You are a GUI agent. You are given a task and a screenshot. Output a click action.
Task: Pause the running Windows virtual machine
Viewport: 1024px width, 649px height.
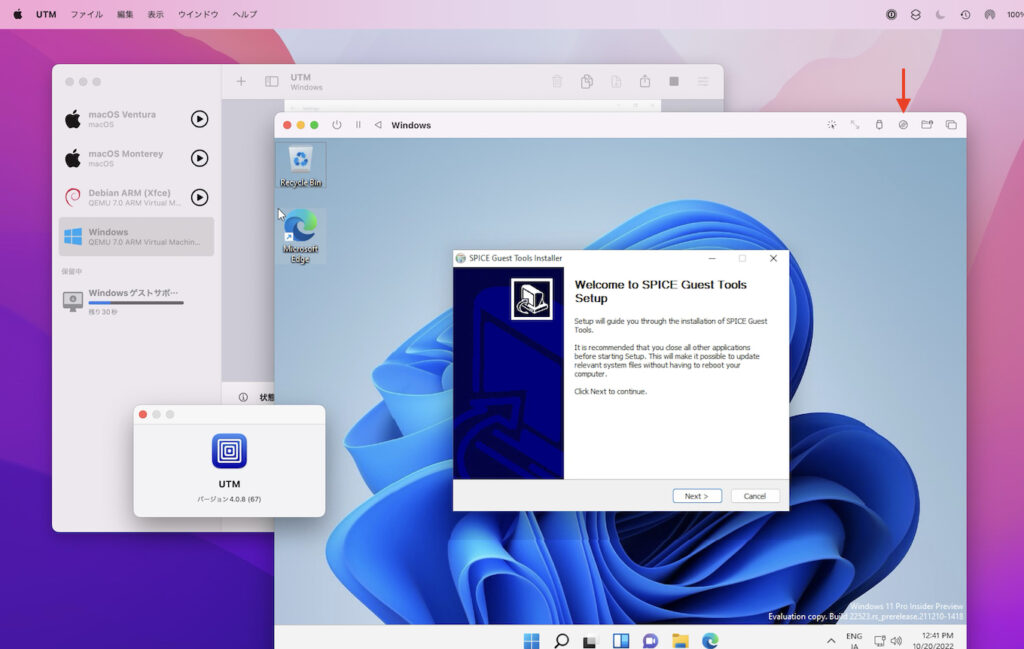click(x=358, y=125)
